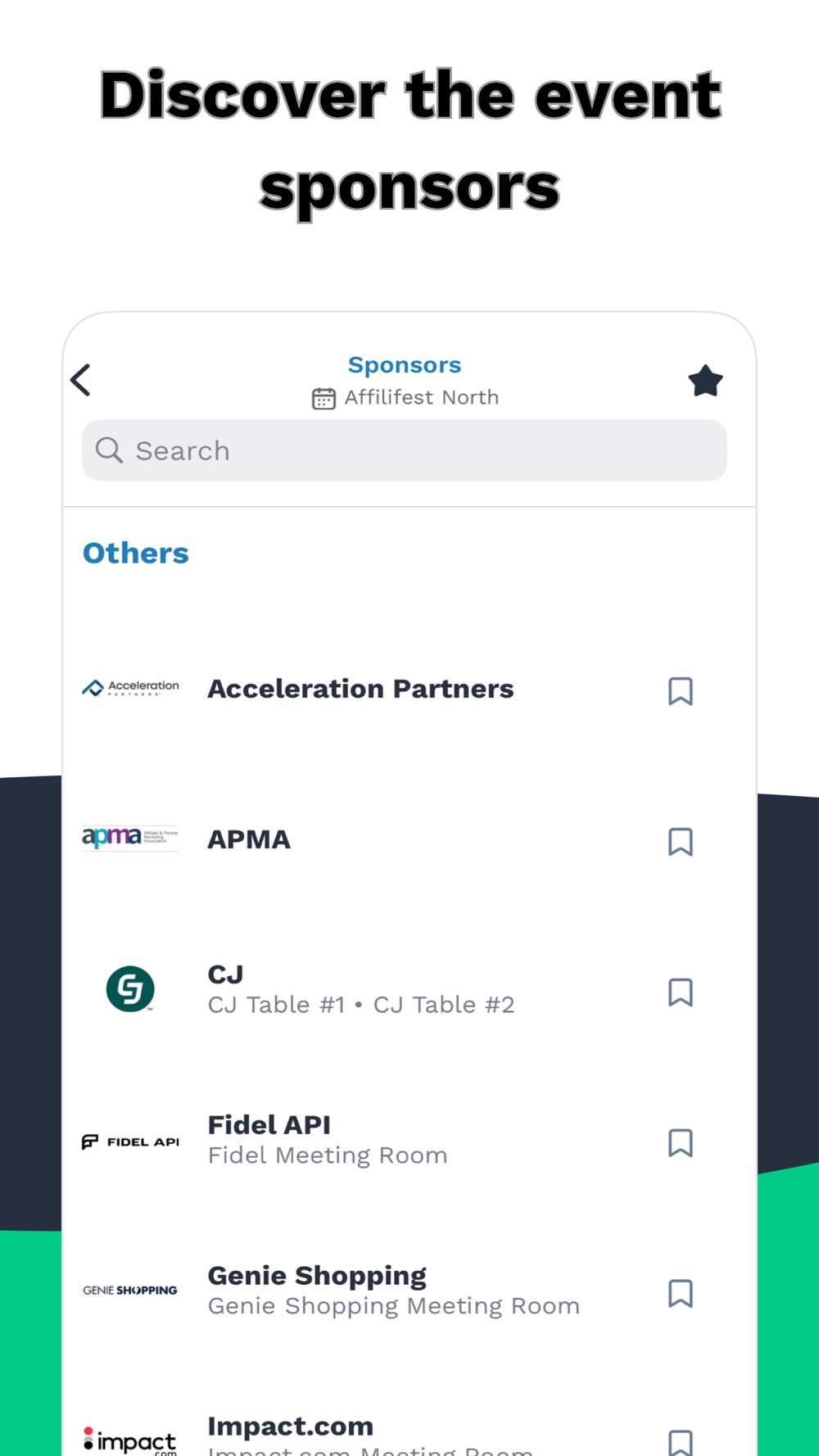Click the green CJ logo

(130, 989)
